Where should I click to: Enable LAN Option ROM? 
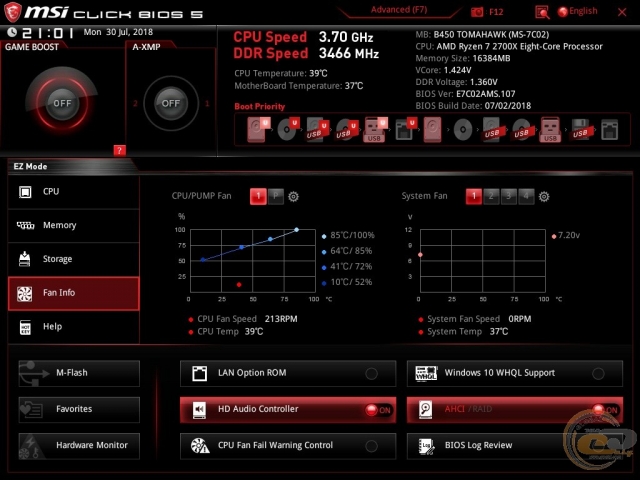(x=371, y=373)
